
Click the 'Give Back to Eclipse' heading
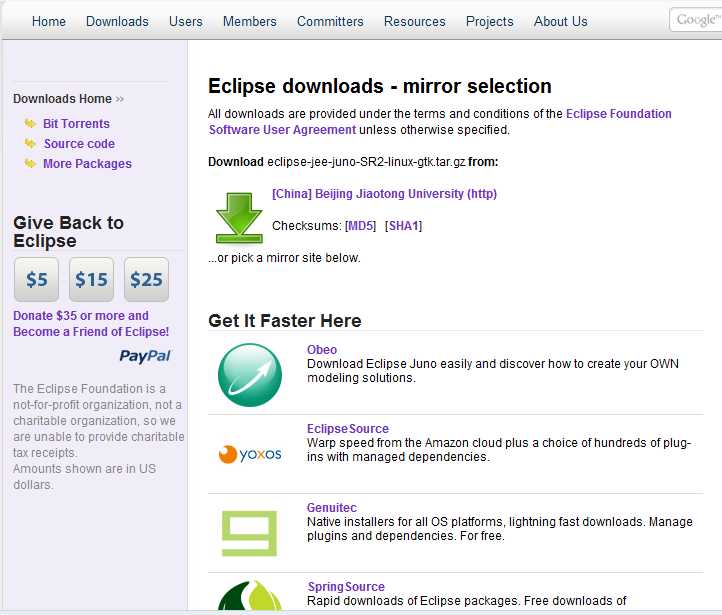click(68, 232)
